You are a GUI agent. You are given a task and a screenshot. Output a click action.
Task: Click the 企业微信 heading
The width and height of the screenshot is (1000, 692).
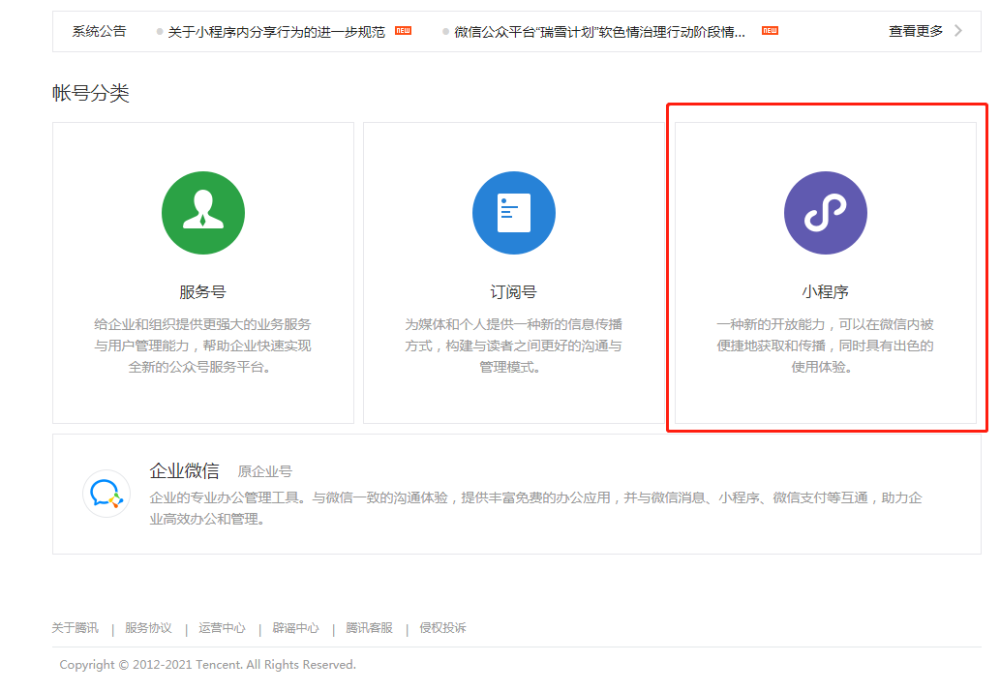point(184,471)
